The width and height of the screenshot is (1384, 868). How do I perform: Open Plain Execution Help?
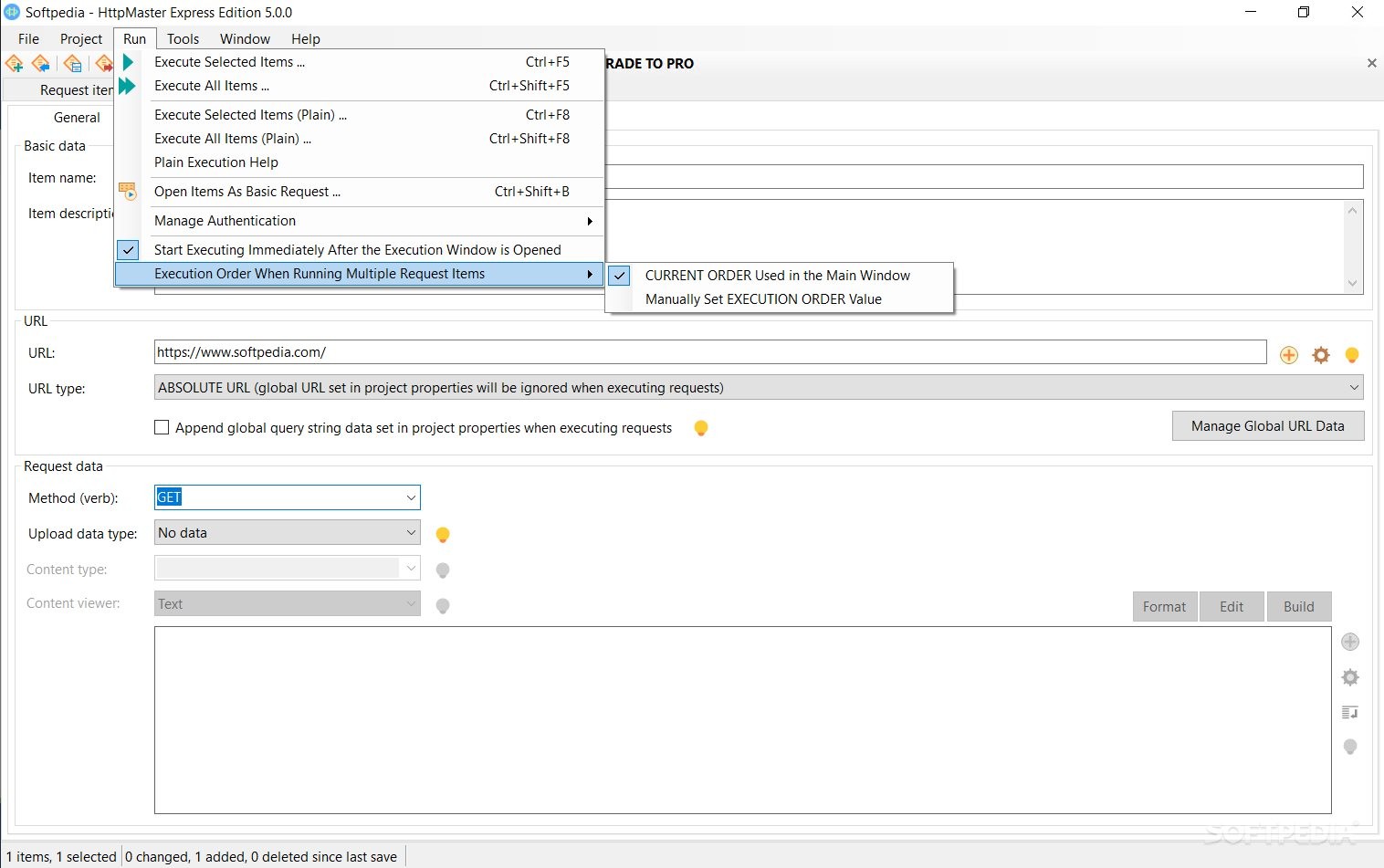tap(359, 162)
